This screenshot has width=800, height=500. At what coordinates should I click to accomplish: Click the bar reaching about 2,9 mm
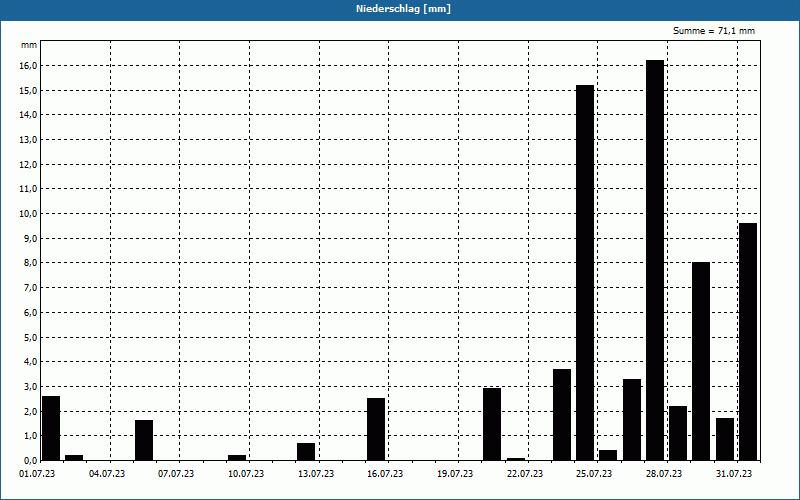pos(492,424)
